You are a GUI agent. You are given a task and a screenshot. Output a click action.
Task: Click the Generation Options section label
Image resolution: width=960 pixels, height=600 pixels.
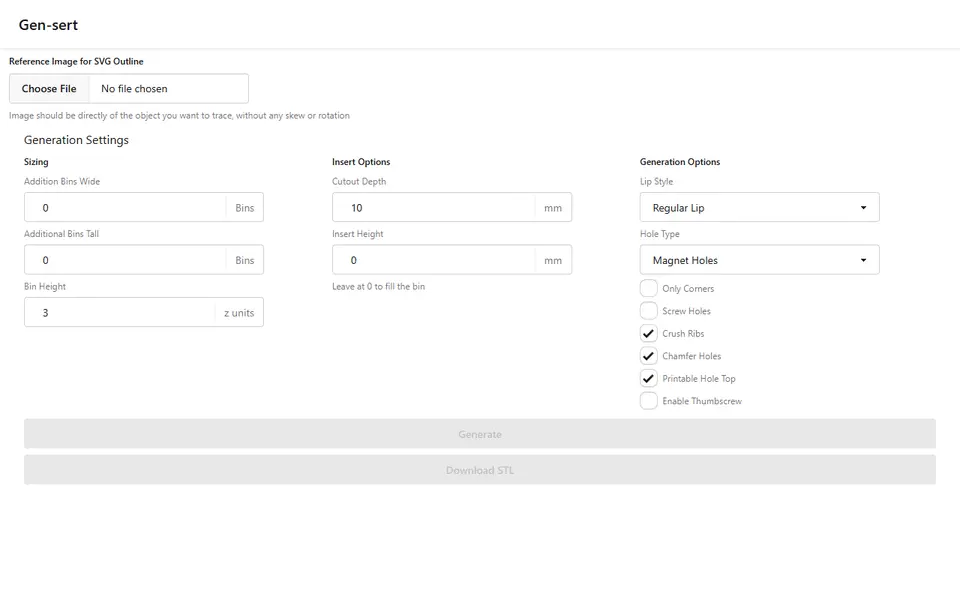pos(680,162)
